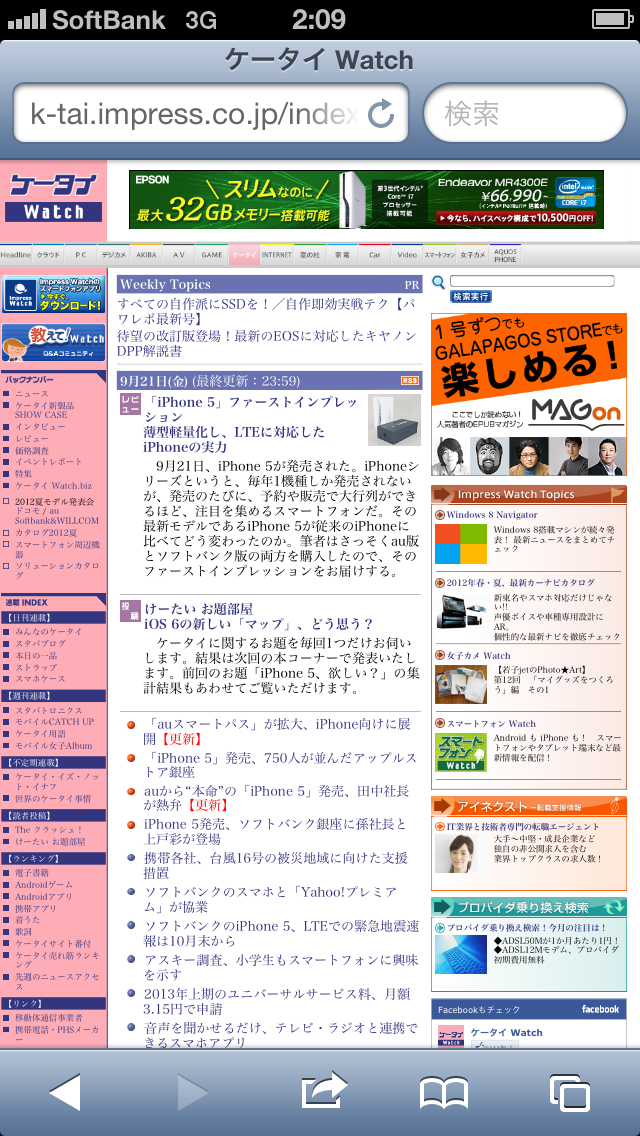
Task: Select the Video tab
Action: [x=407, y=255]
